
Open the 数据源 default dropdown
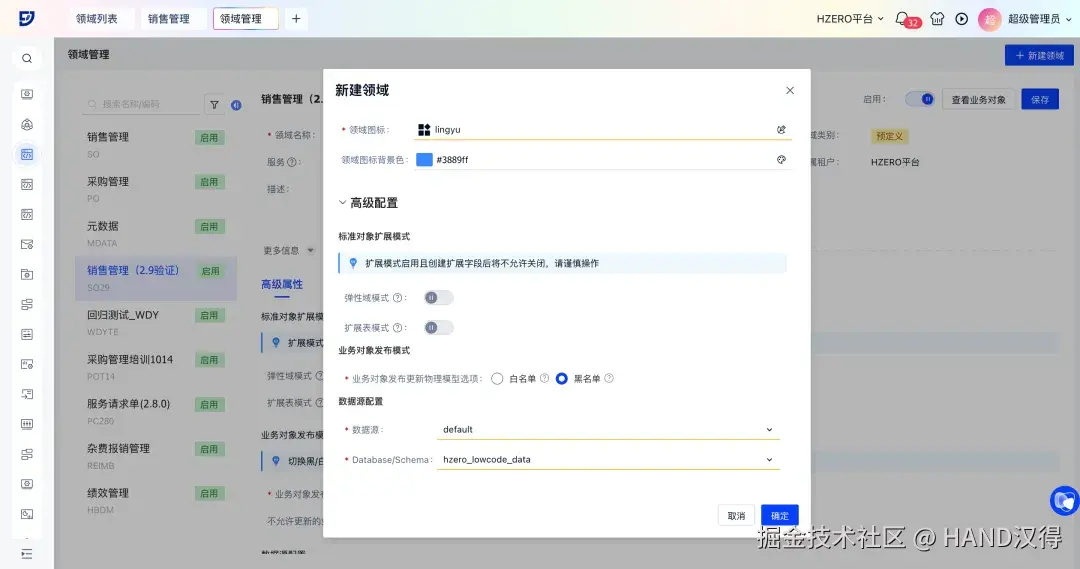coord(608,430)
